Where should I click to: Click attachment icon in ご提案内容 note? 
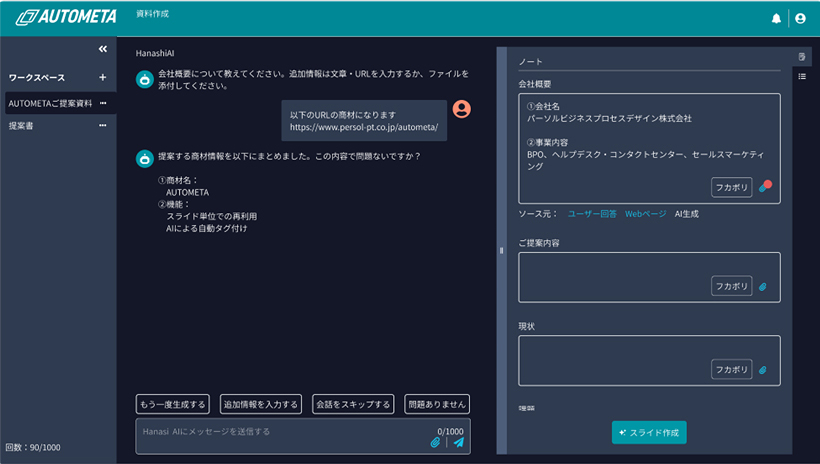(x=762, y=286)
